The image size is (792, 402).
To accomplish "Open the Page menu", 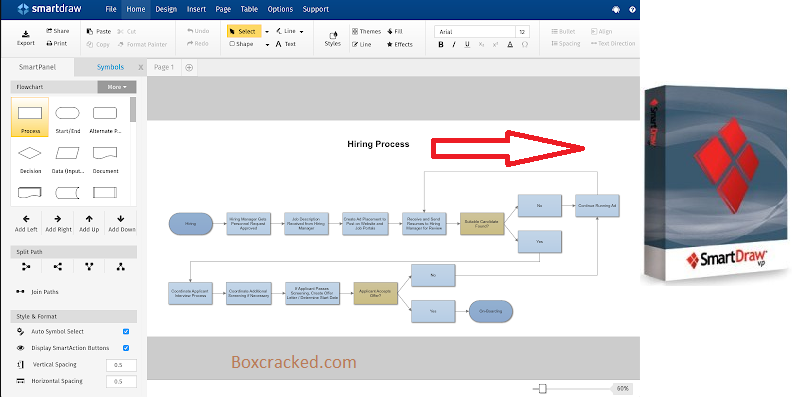I will [x=223, y=9].
